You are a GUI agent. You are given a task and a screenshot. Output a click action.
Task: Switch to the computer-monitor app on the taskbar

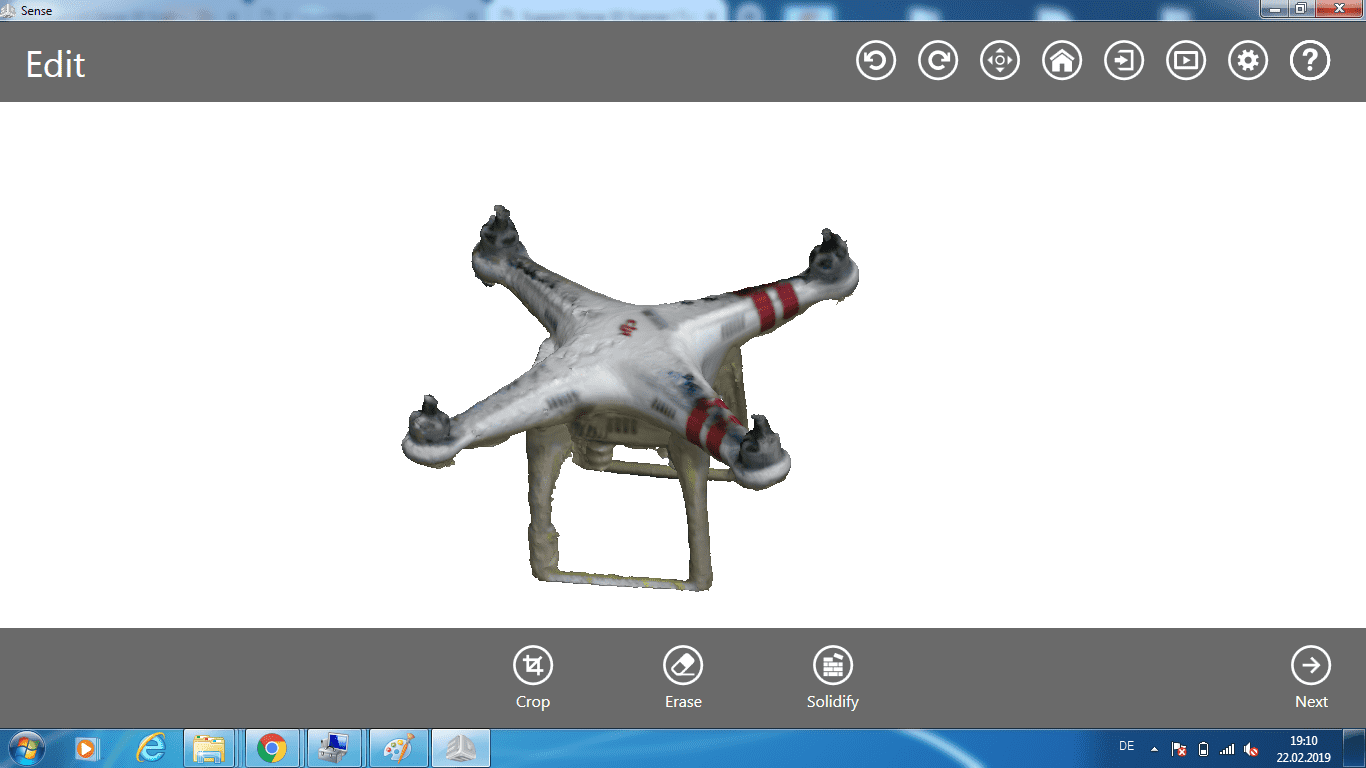333,748
